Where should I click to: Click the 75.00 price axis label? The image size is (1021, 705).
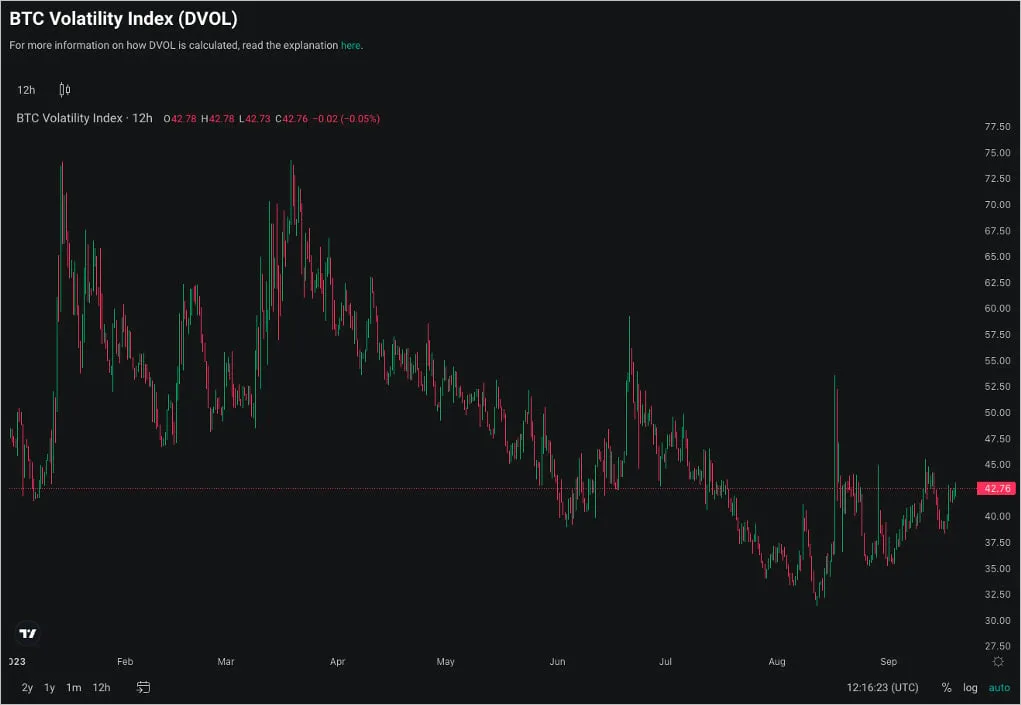(998, 153)
